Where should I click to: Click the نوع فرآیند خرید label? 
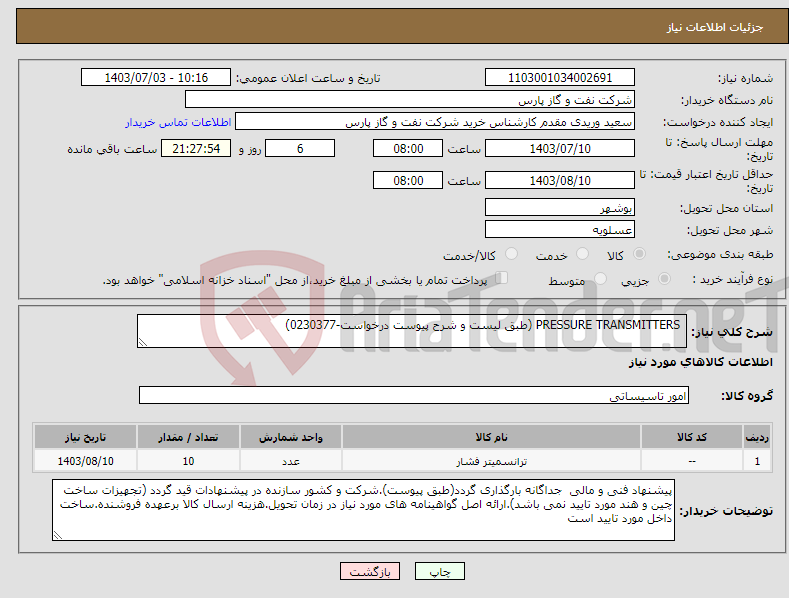(733, 279)
